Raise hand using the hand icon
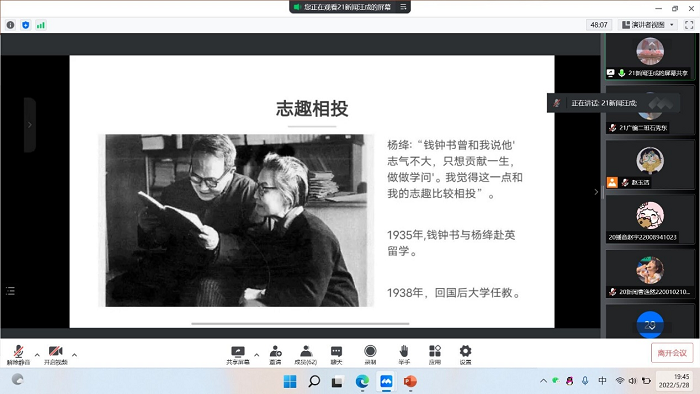The image size is (700, 394). click(x=404, y=355)
